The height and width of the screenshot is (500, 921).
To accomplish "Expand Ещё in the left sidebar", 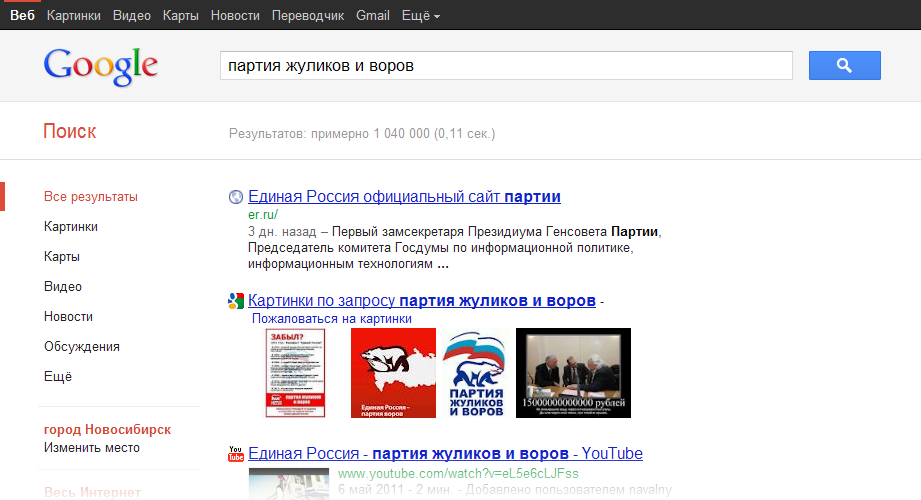I will [x=58, y=377].
